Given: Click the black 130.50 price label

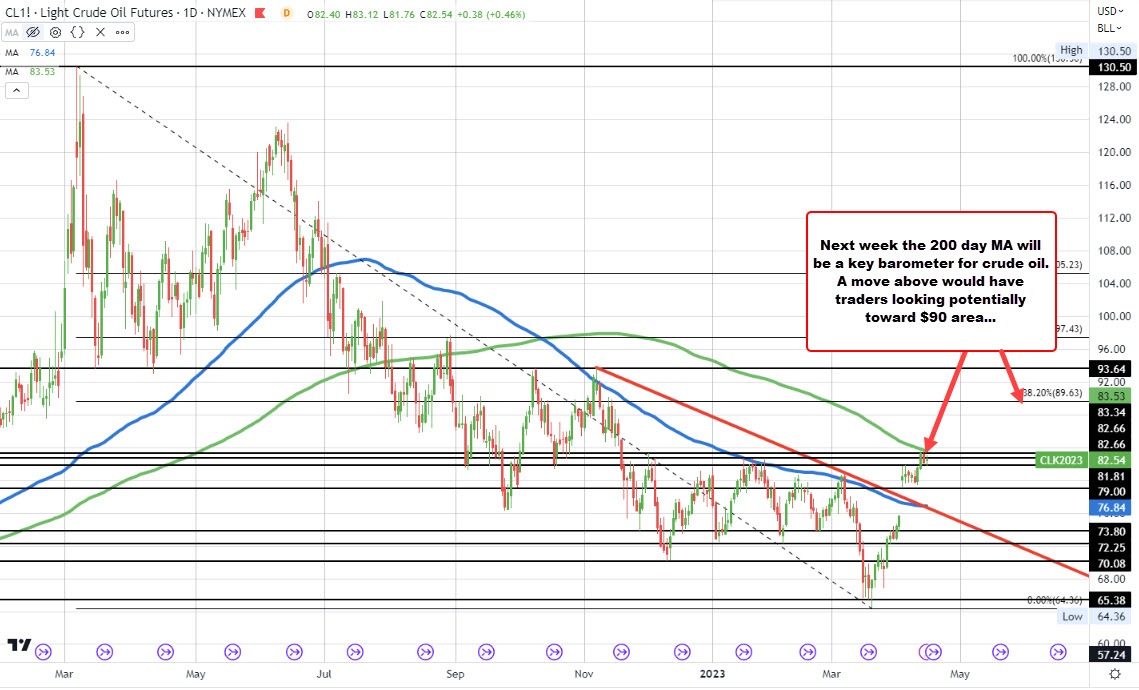Looking at the screenshot, I should pyautogui.click(x=1114, y=67).
